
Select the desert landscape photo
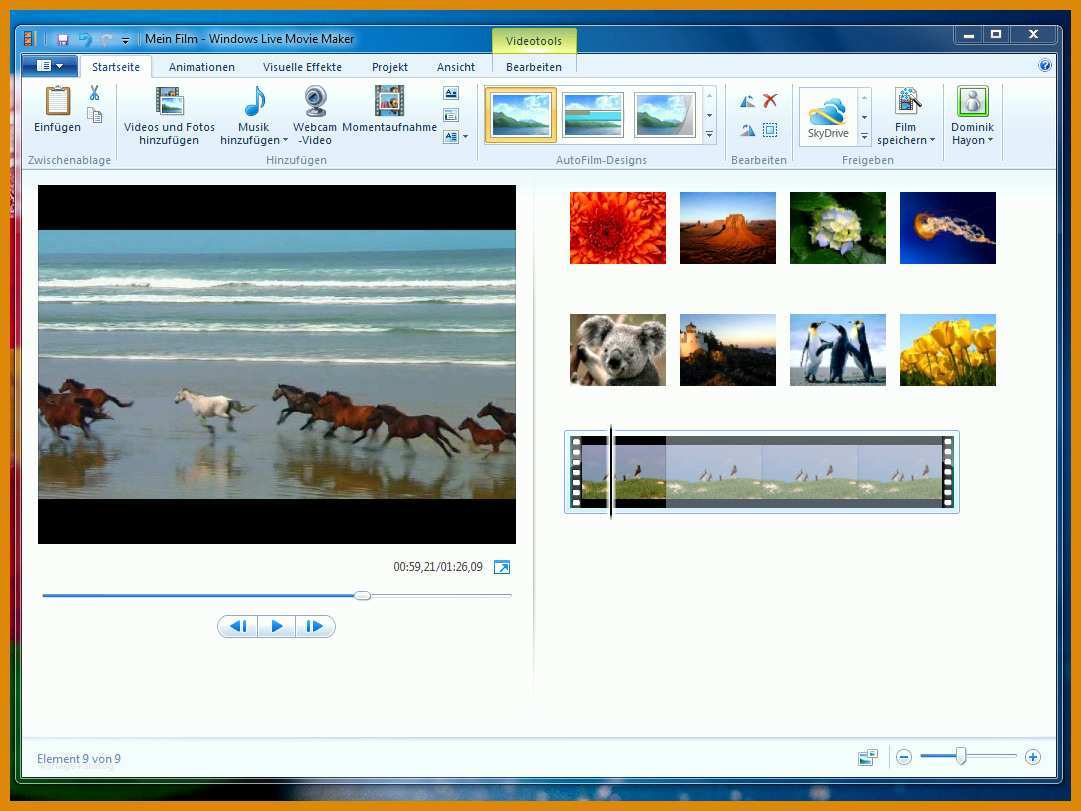728,228
